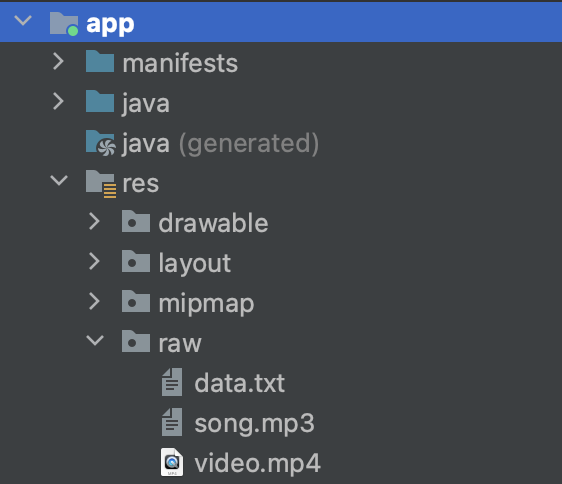Select the non-generated java folder name
Image resolution: width=562 pixels, height=484 pixels.
[x=146, y=104]
